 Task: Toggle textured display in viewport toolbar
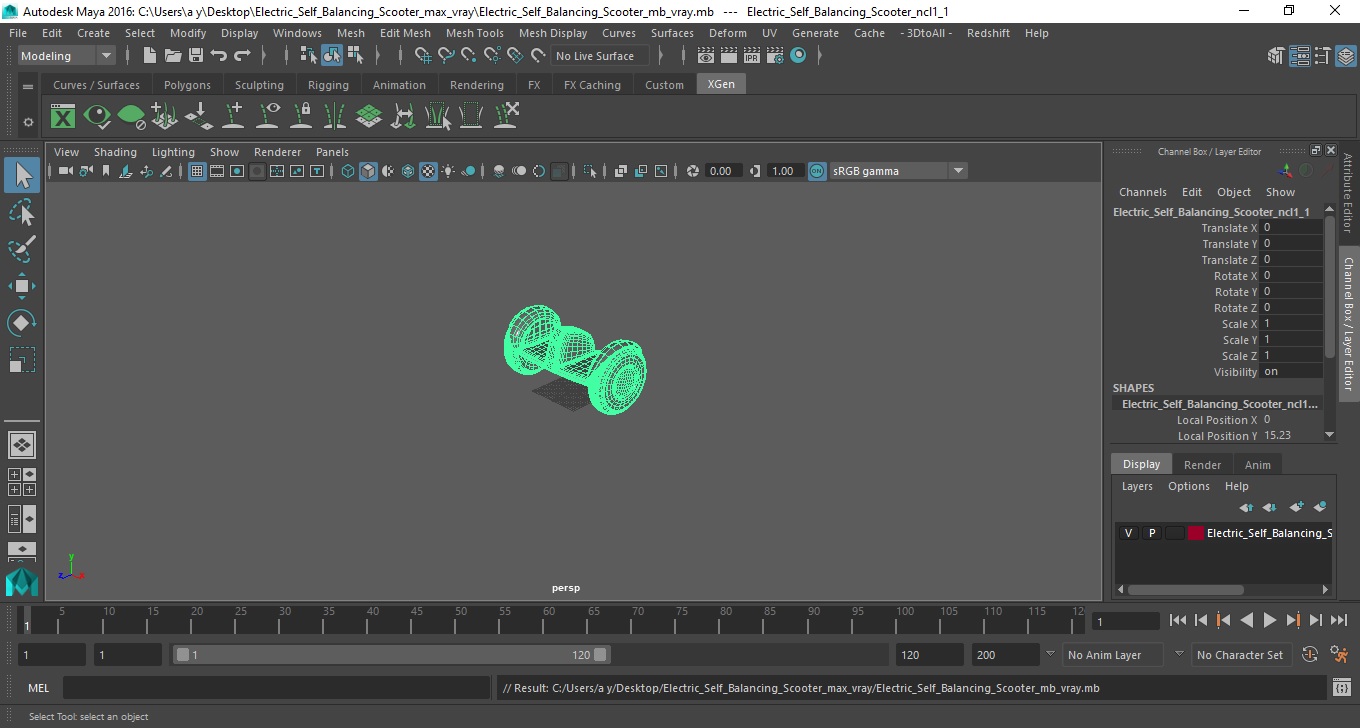point(428,171)
